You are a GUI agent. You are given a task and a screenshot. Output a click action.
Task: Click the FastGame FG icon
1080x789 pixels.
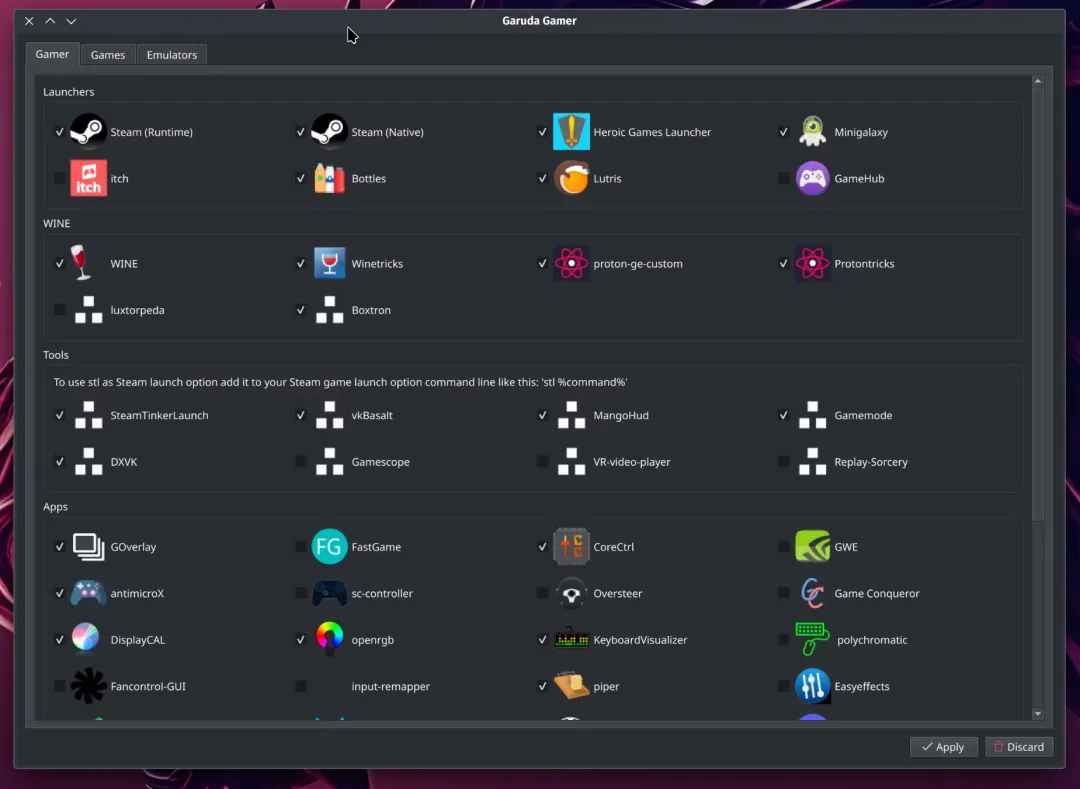coord(329,547)
